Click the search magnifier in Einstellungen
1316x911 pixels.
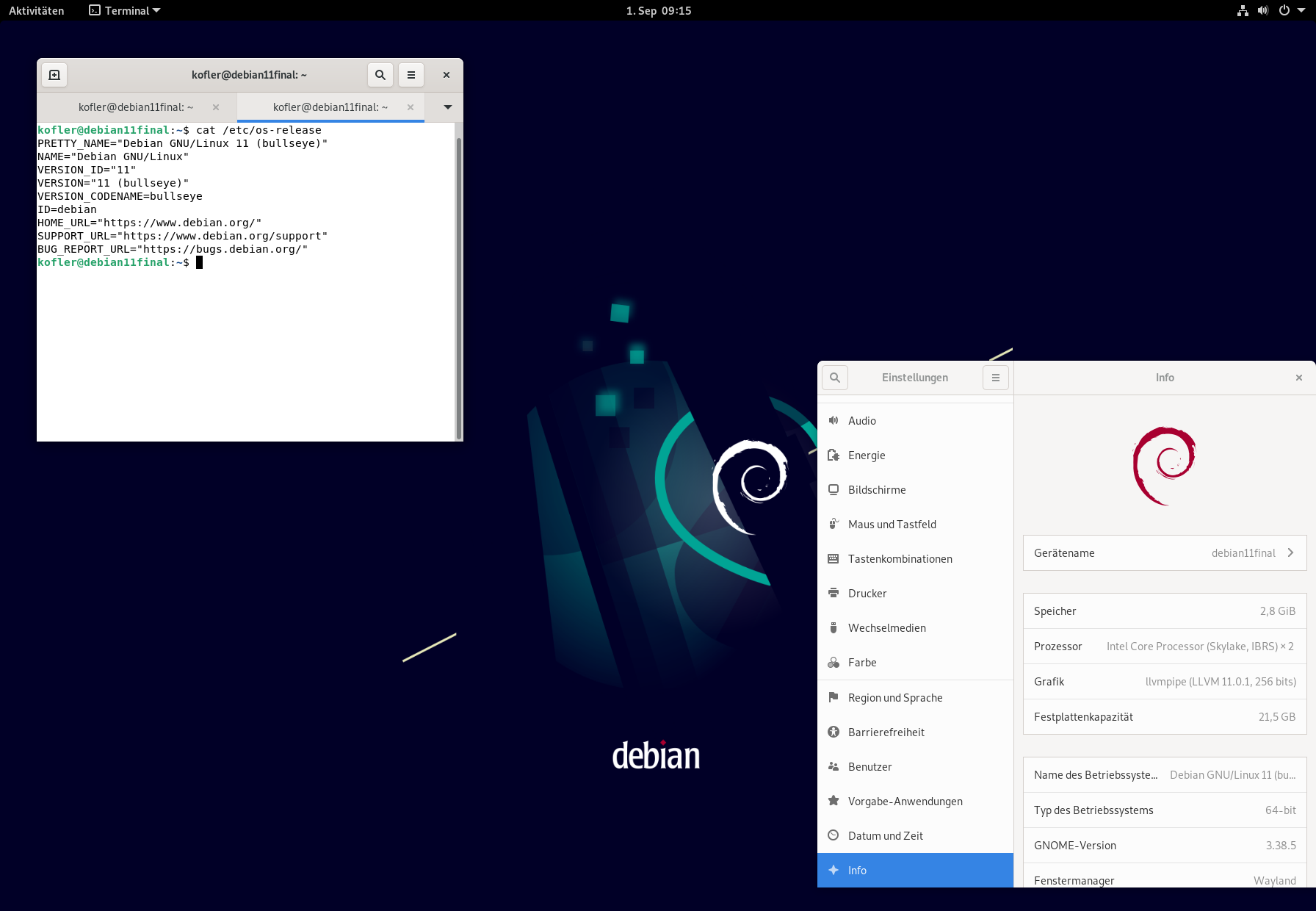pyautogui.click(x=834, y=377)
